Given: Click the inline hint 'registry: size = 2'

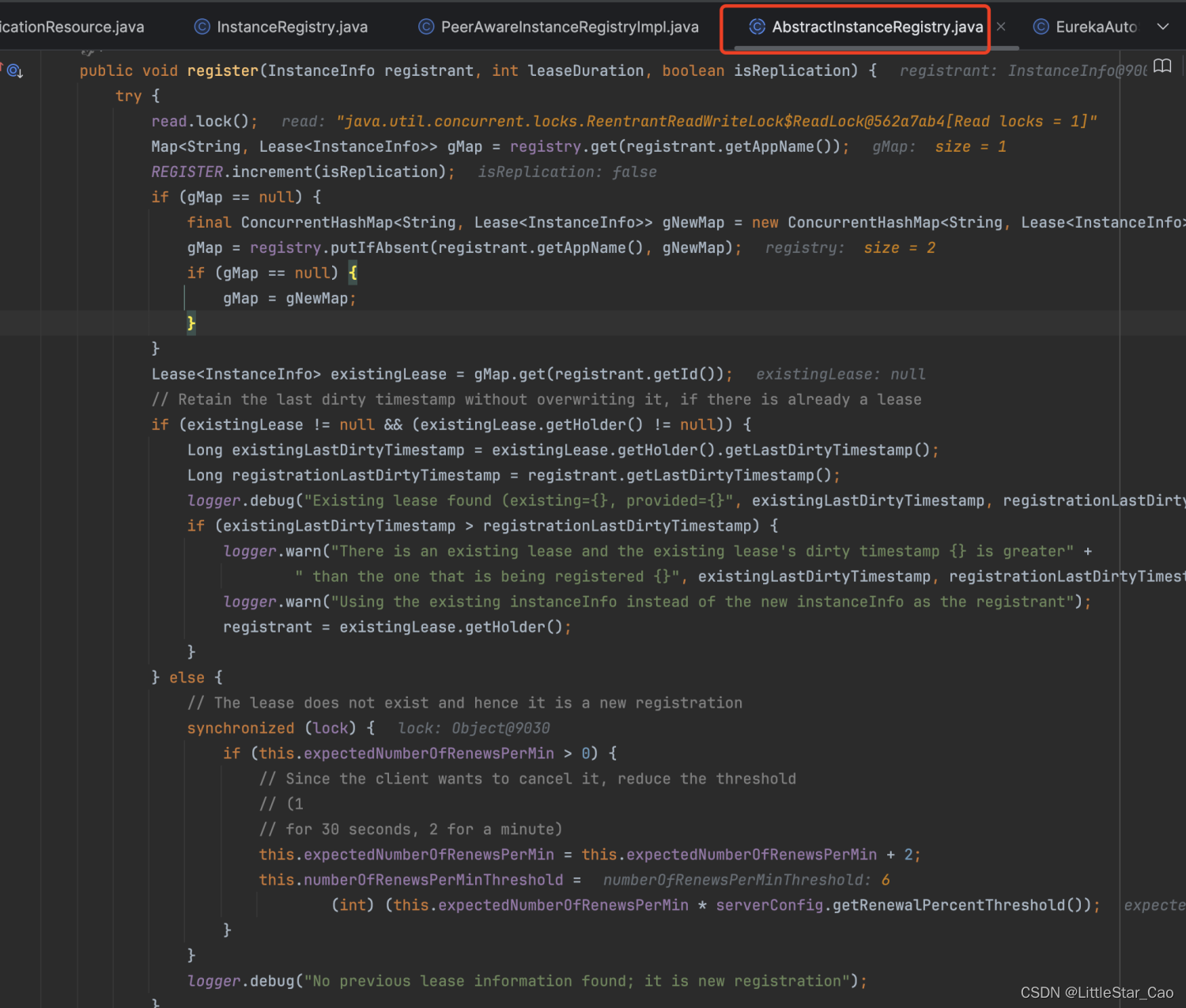Looking at the screenshot, I should point(850,248).
